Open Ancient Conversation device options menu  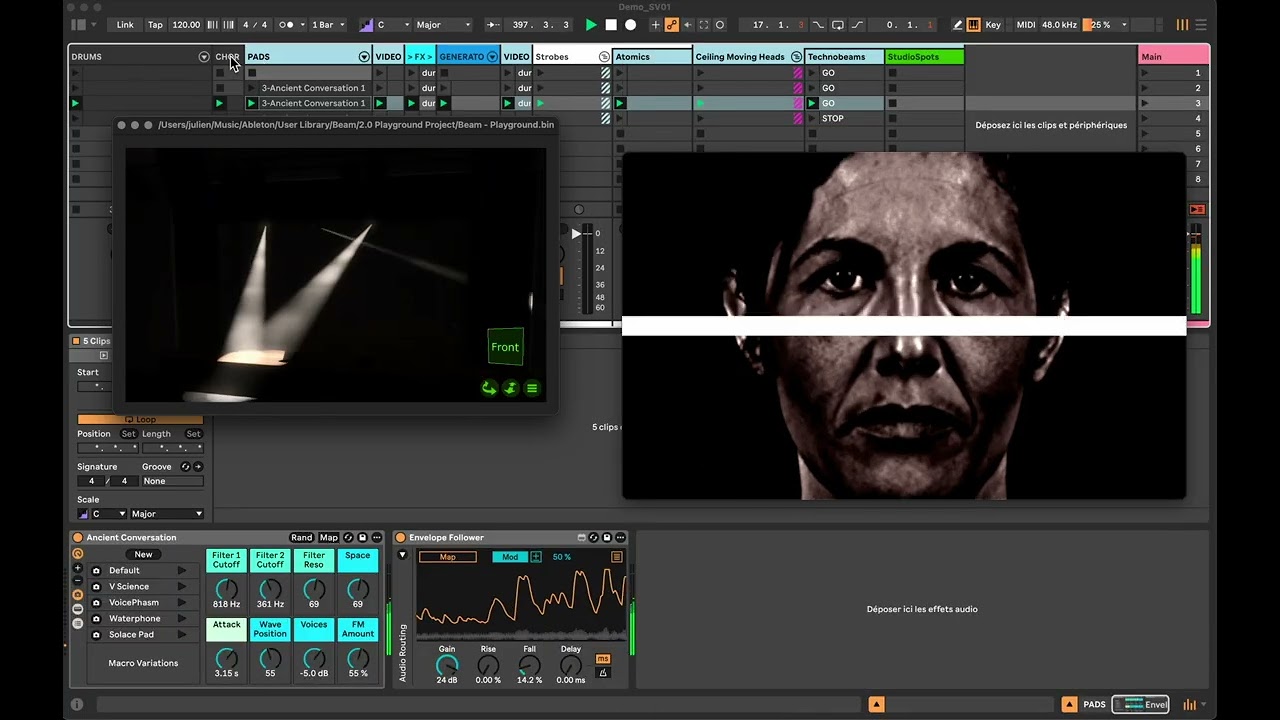click(377, 538)
